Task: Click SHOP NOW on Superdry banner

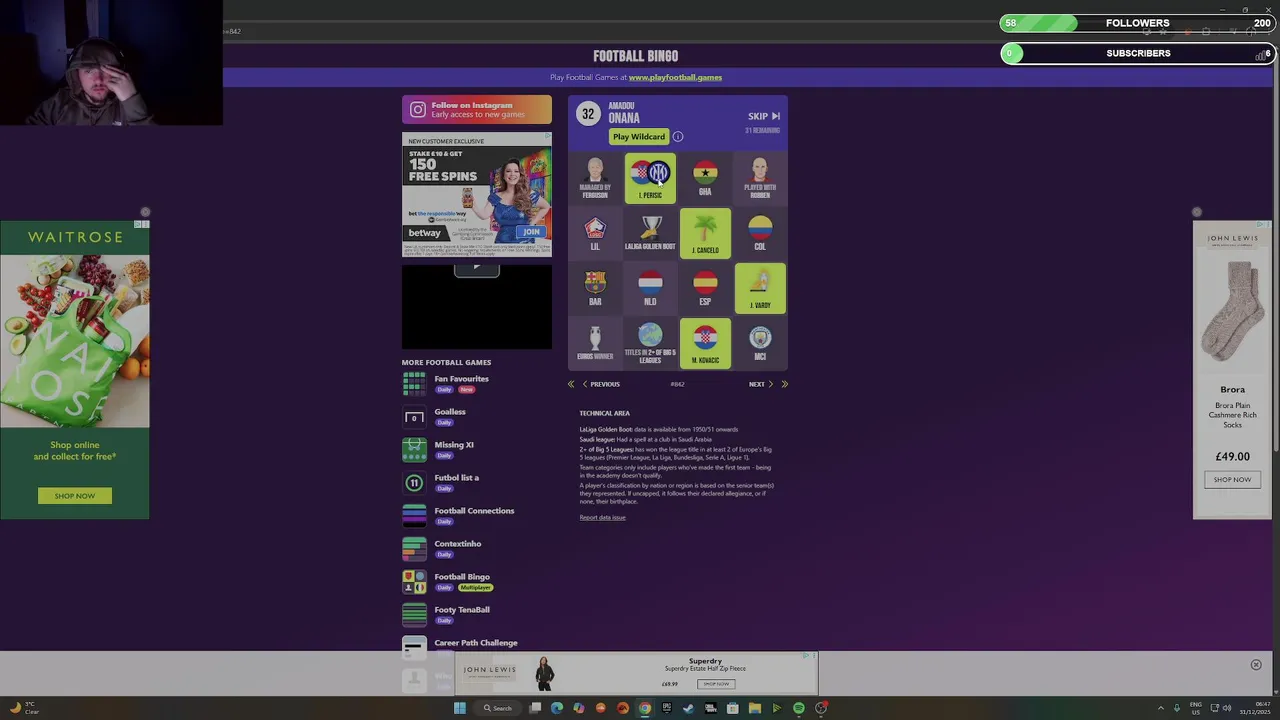Action: (x=716, y=684)
